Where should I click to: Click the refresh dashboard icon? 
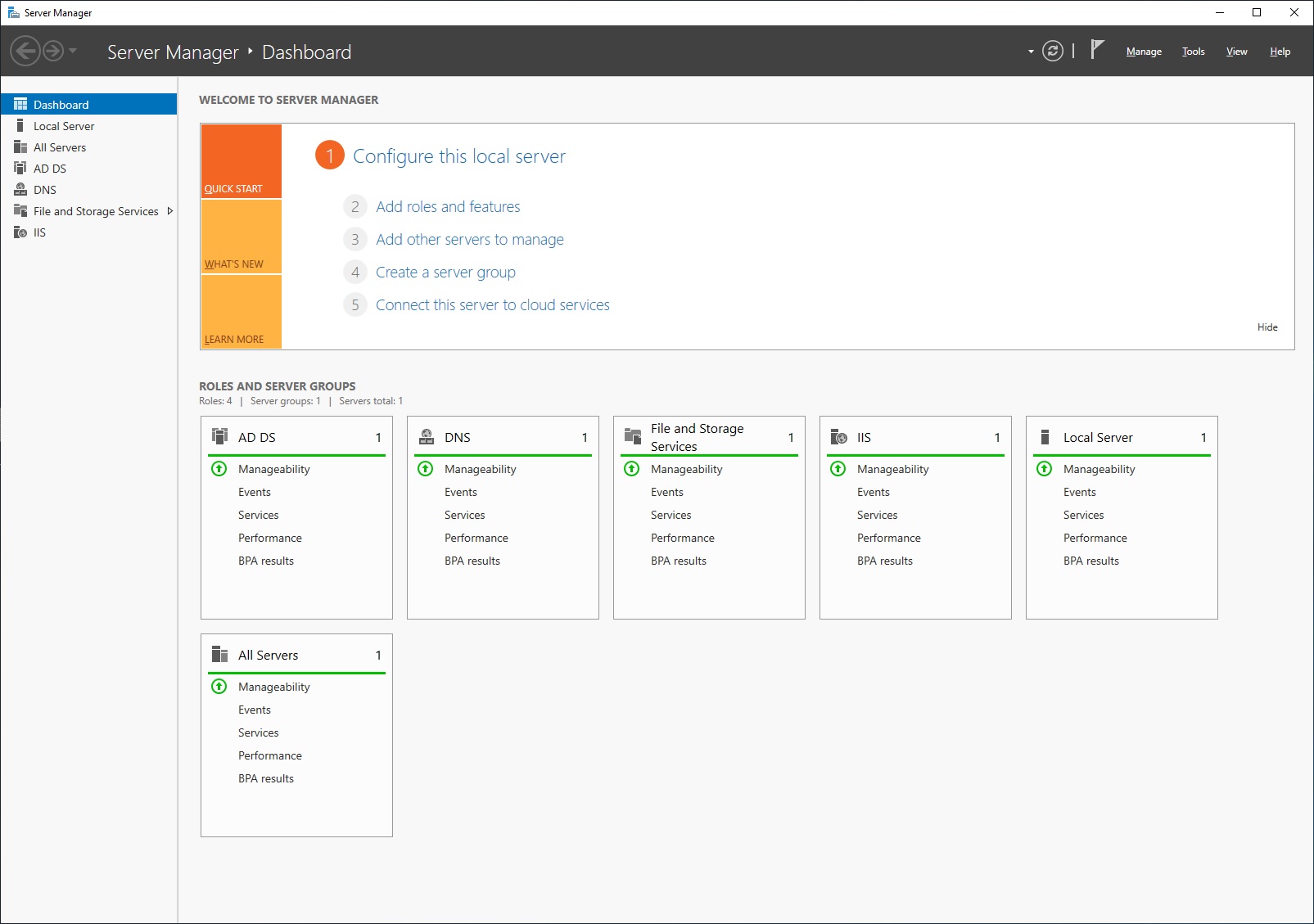1052,52
